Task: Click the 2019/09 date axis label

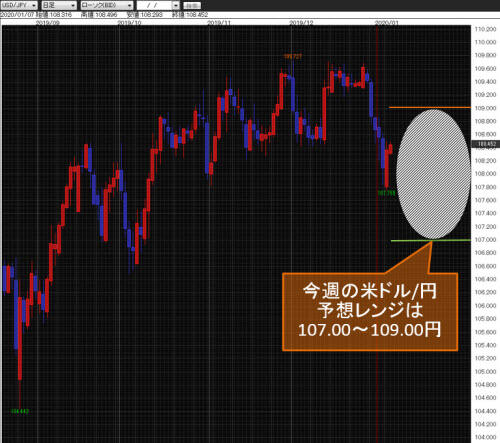Action: (x=48, y=23)
